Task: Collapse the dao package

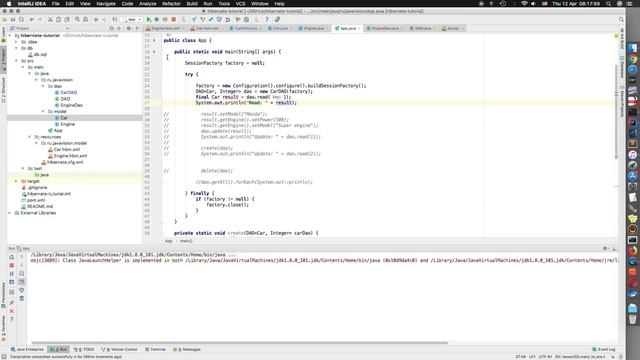Action: [x=43, y=86]
